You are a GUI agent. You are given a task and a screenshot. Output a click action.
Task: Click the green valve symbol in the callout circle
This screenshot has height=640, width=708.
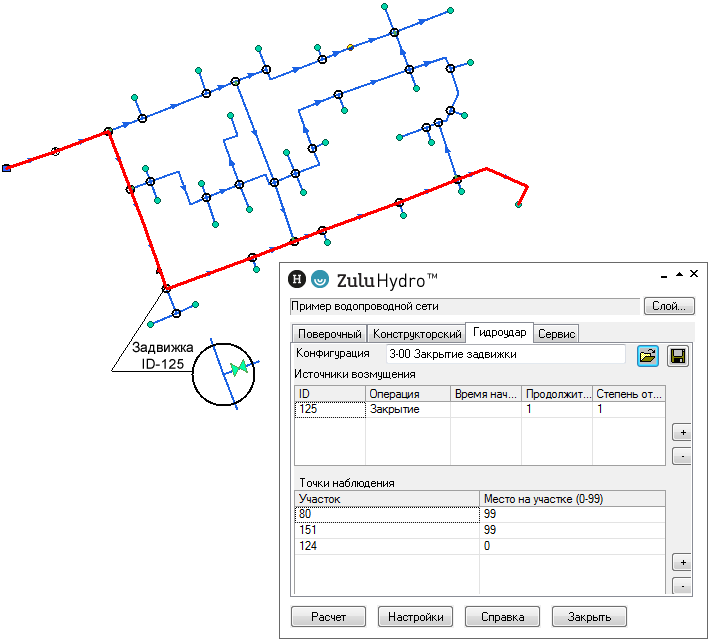[238, 369]
